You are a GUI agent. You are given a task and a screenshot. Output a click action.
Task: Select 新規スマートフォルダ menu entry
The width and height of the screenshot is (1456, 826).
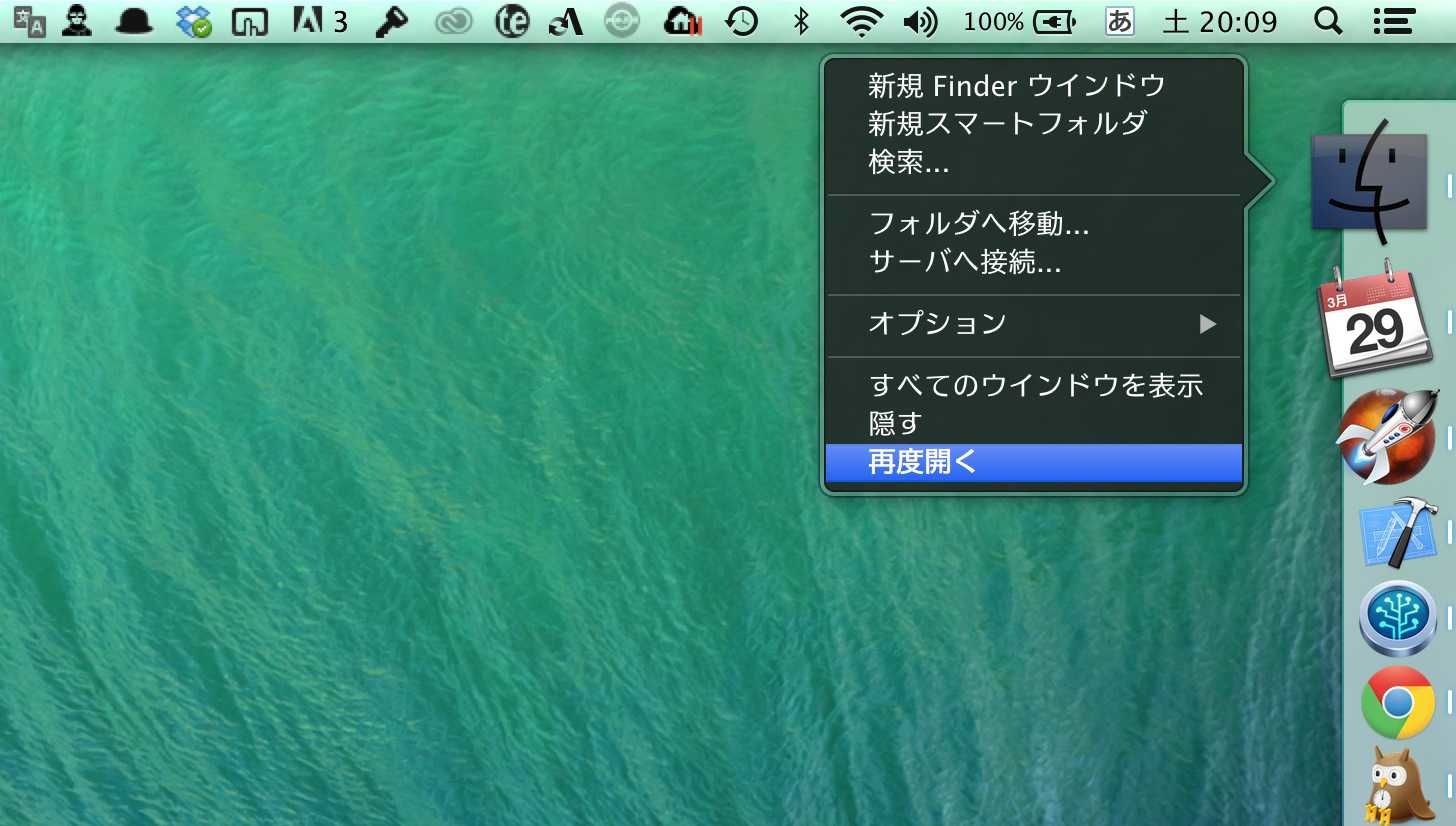click(1034, 124)
